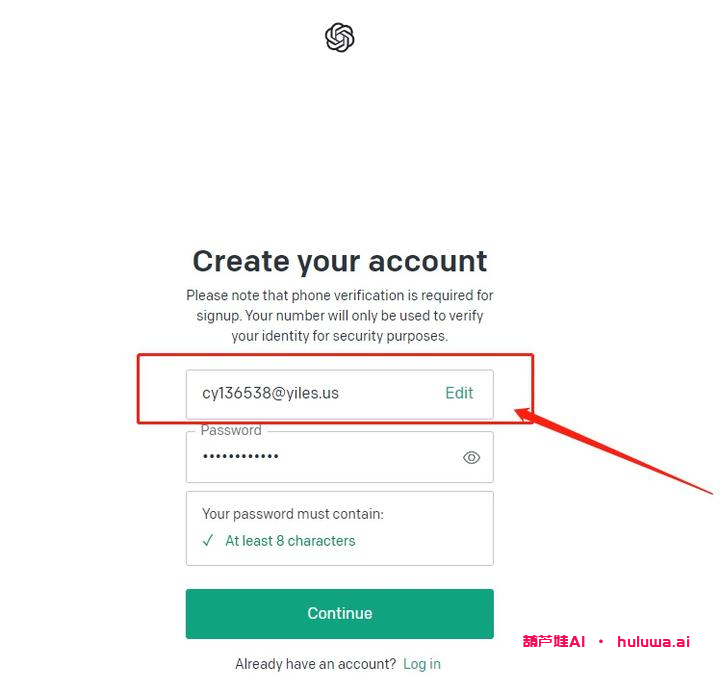Click the phone verification notice paragraph
The height and width of the screenshot is (677, 720).
[x=340, y=316]
